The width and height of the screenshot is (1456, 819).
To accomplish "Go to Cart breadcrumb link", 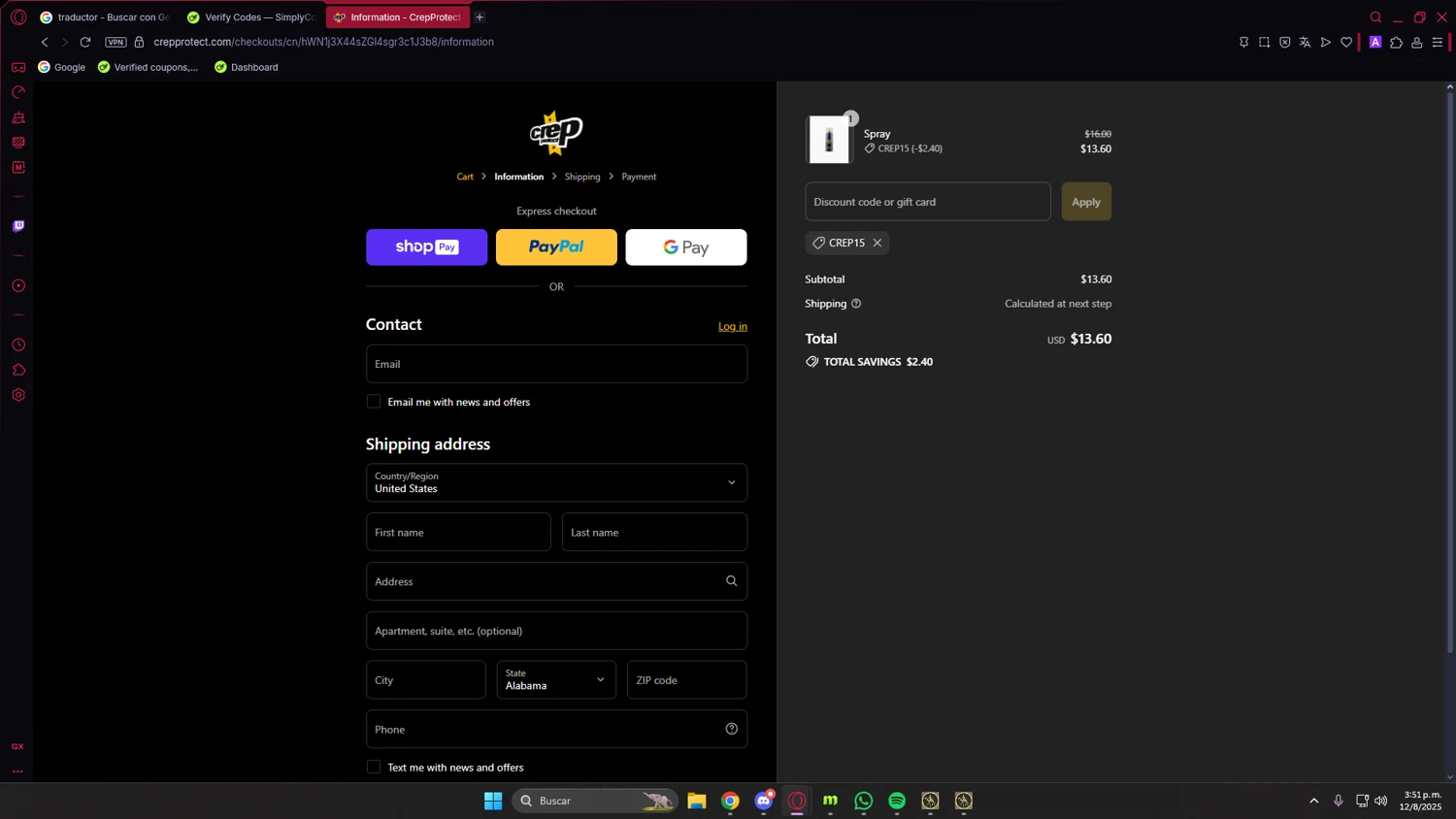I will click(465, 177).
